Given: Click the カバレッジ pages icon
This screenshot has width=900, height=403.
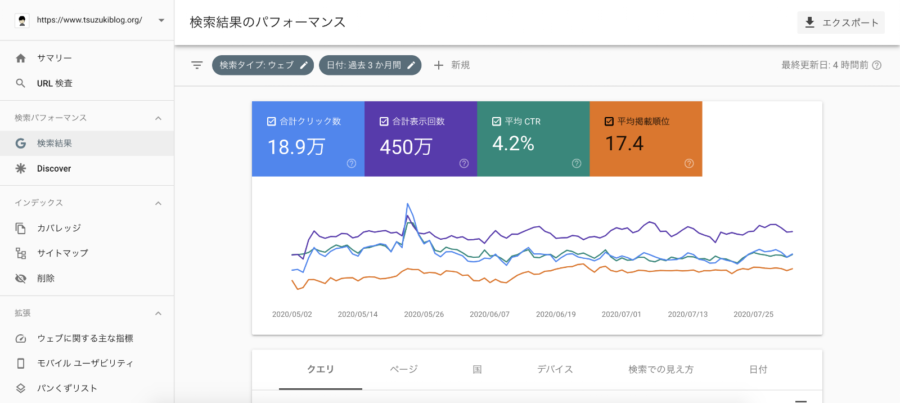Looking at the screenshot, I should tap(21, 228).
